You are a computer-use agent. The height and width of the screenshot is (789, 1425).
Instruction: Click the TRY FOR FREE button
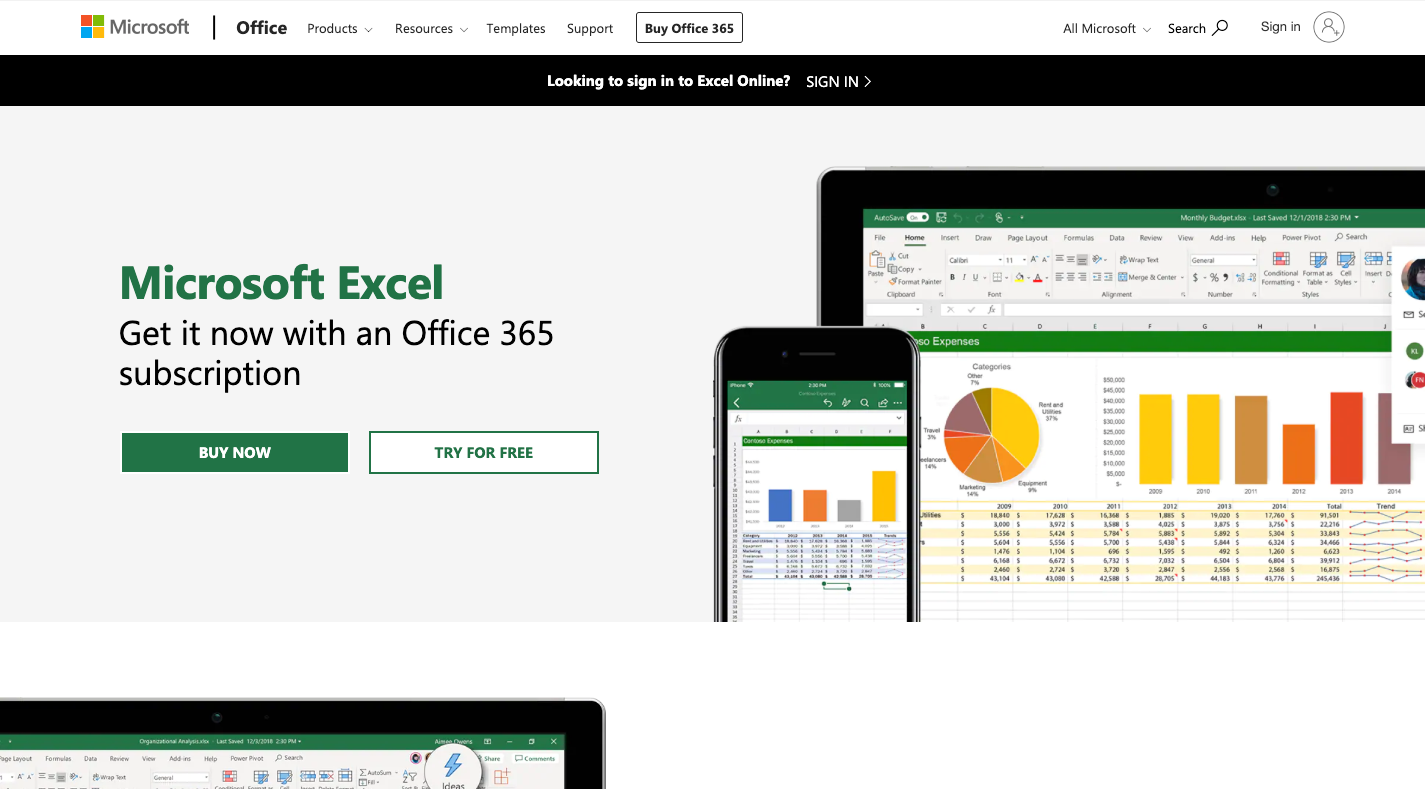[484, 452]
